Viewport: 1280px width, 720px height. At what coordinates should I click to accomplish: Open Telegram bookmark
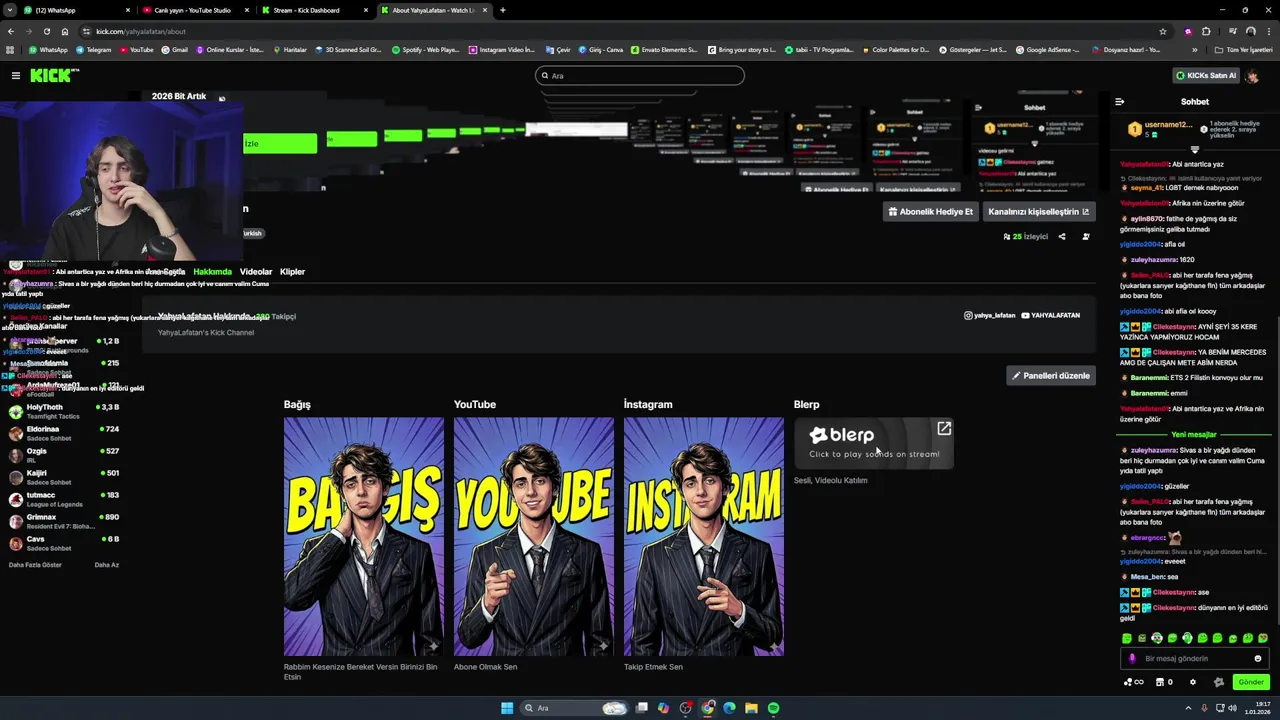(93, 49)
